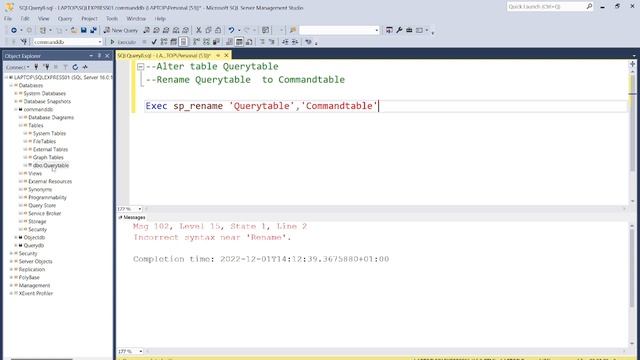Open the Query menu
The width and height of the screenshot is (640, 360).
(x=65, y=18)
